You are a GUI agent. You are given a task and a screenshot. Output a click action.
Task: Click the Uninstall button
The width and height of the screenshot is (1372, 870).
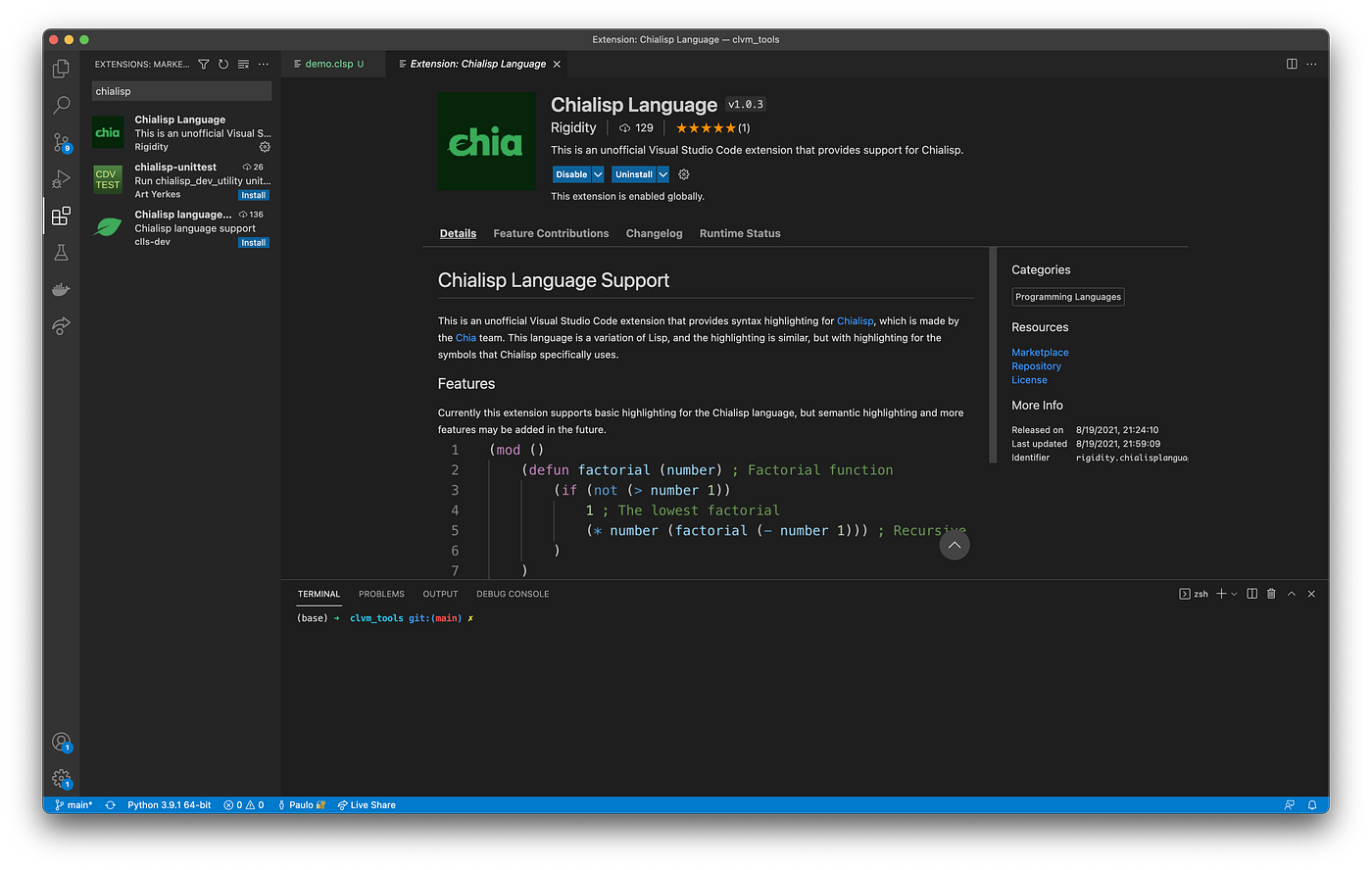(634, 174)
